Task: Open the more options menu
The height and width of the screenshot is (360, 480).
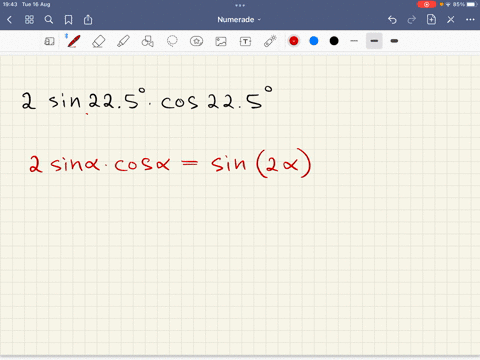Action: tap(470, 20)
